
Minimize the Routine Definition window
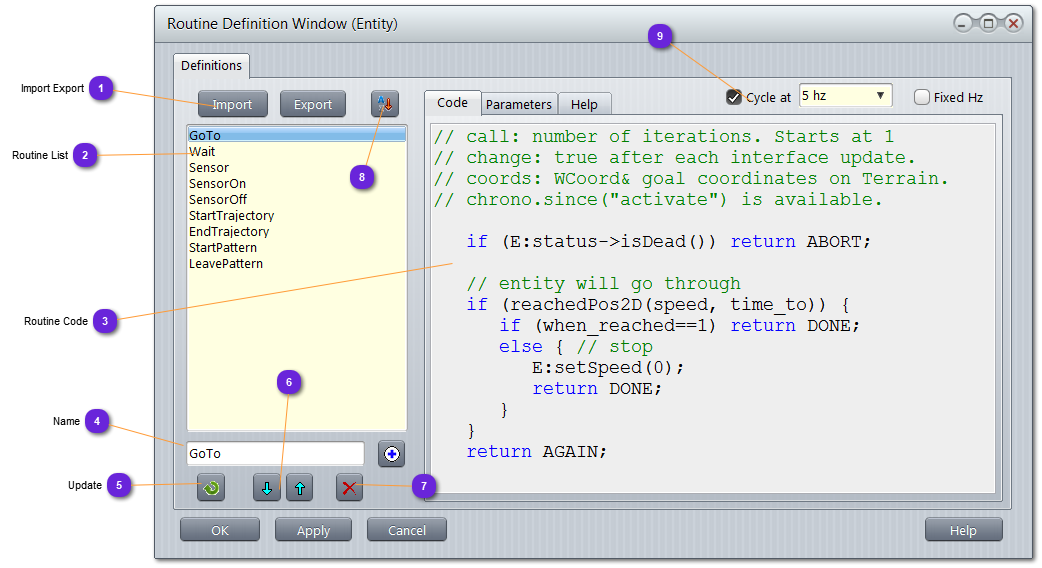(x=964, y=23)
